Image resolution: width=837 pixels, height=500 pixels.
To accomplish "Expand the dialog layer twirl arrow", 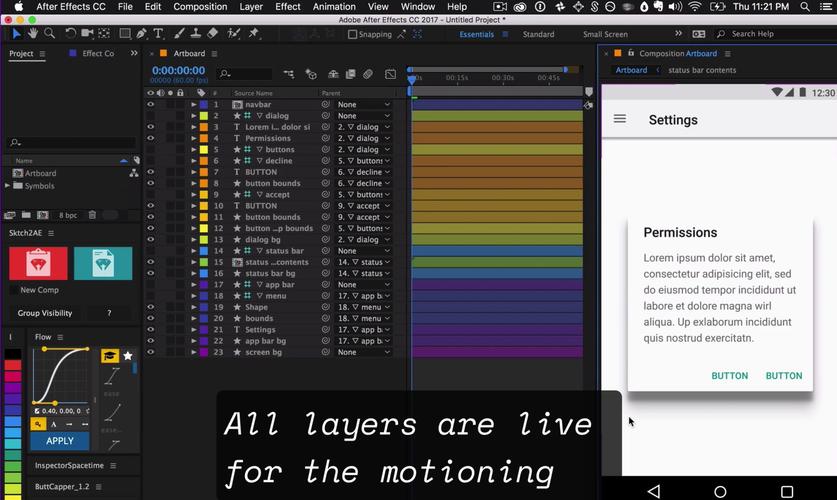I will pos(194,116).
